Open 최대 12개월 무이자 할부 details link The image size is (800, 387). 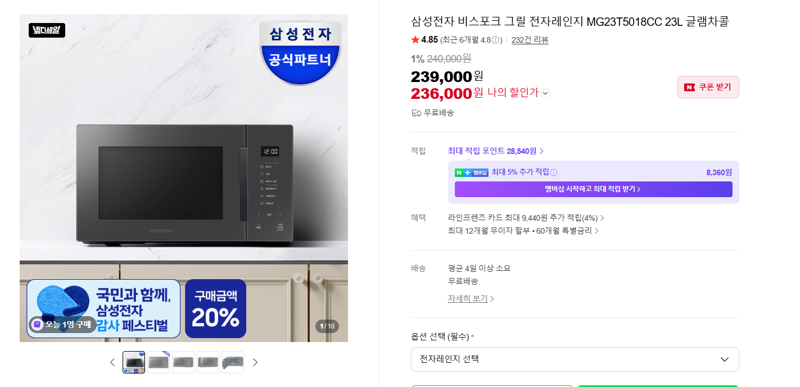click(x=523, y=230)
